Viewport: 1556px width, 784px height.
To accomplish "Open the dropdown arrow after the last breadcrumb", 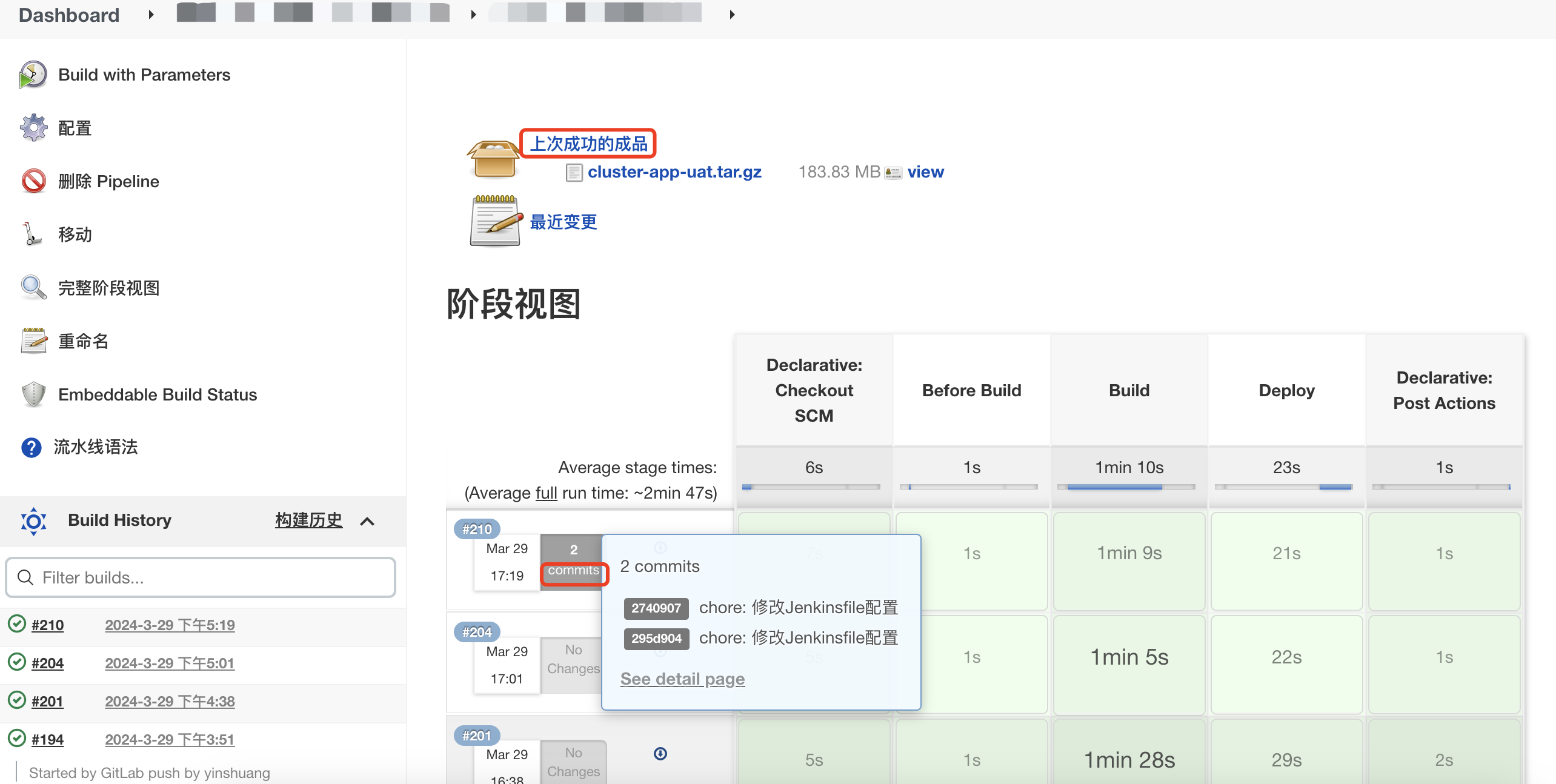I will pyautogui.click(x=732, y=15).
